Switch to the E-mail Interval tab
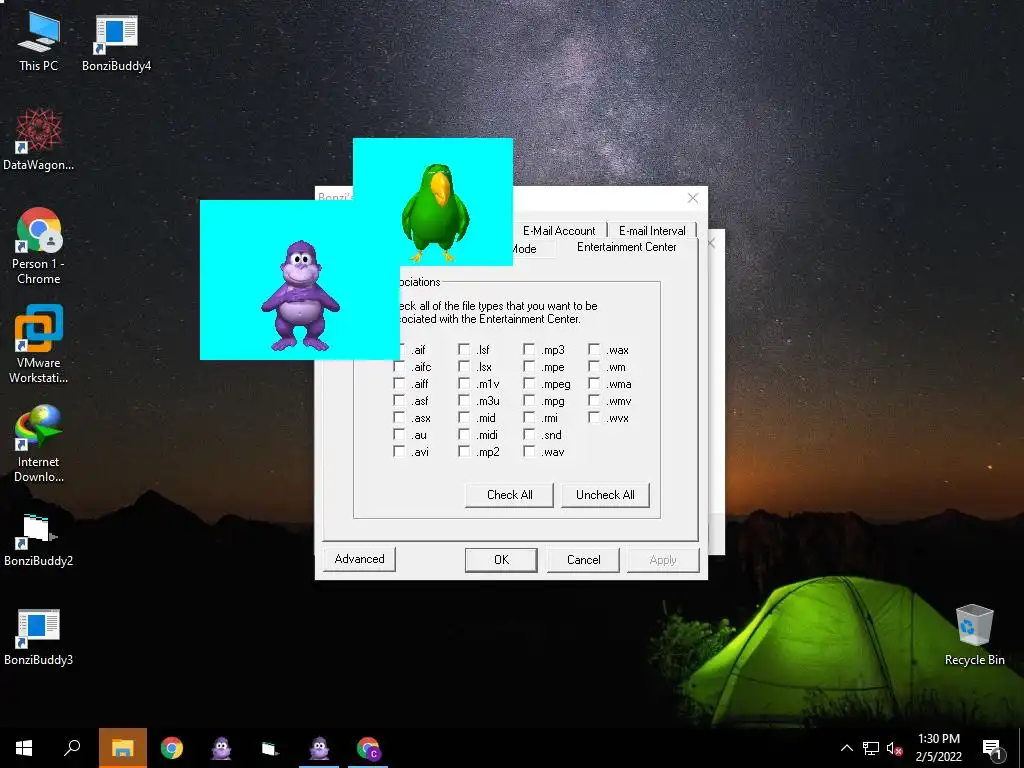This screenshot has height=768, width=1024. pyautogui.click(x=652, y=231)
